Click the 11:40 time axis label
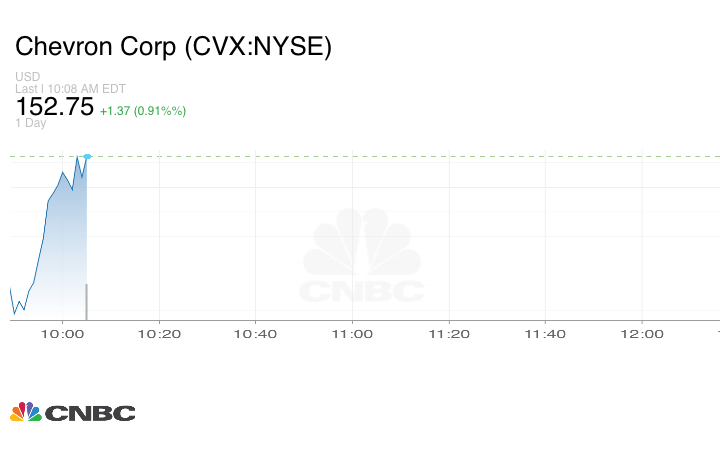 point(545,334)
